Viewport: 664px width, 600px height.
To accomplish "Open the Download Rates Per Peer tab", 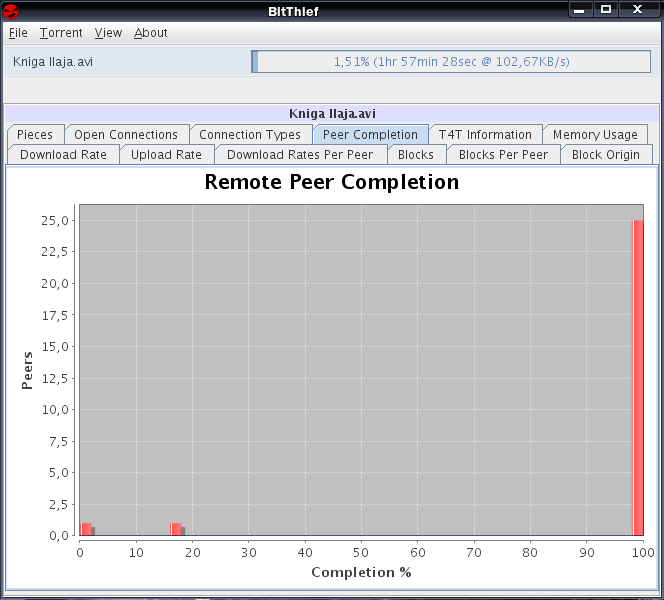I will pyautogui.click(x=300, y=155).
